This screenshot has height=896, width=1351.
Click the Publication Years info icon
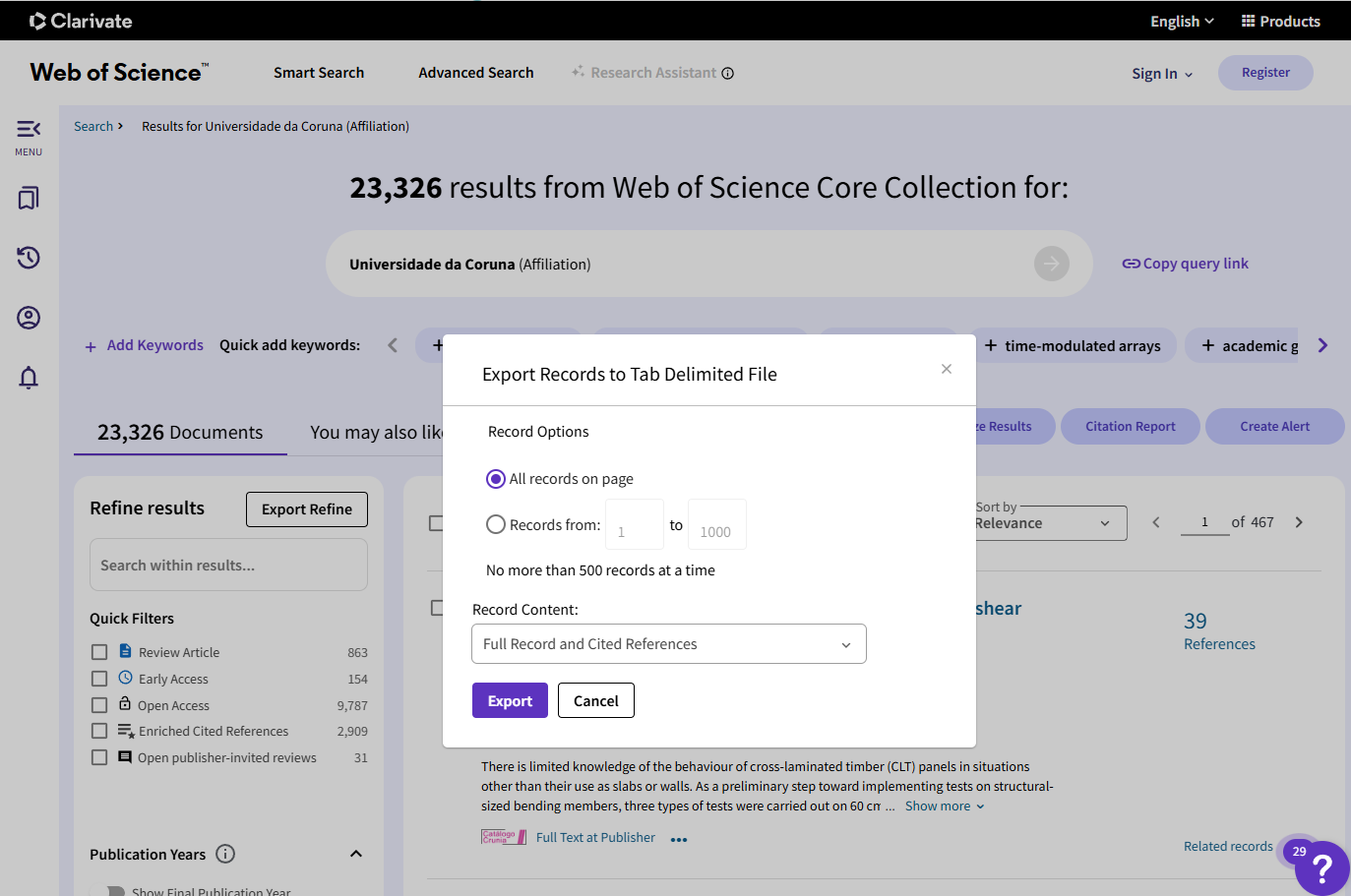pyautogui.click(x=225, y=854)
